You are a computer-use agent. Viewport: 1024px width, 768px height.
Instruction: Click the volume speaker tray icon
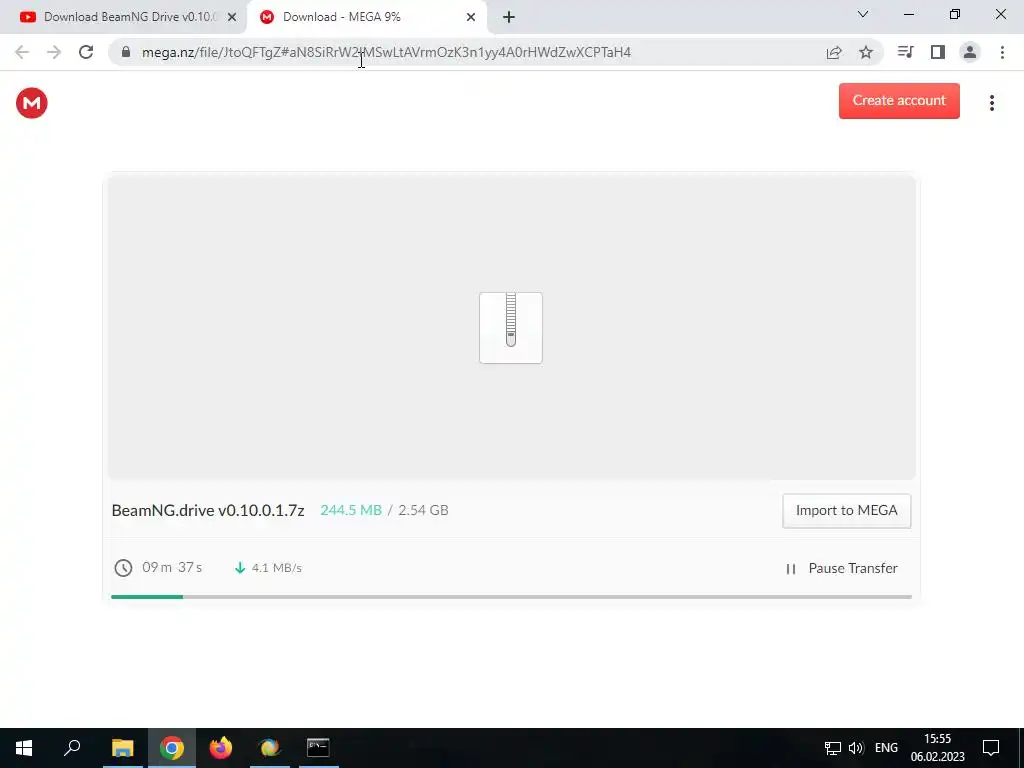pyautogui.click(x=856, y=748)
